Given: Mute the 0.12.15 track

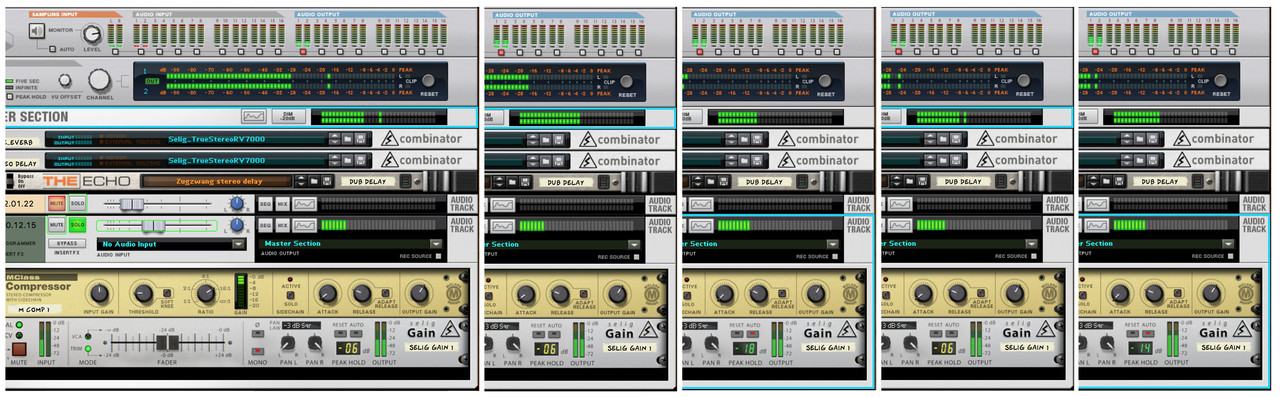Looking at the screenshot, I should [x=58, y=225].
